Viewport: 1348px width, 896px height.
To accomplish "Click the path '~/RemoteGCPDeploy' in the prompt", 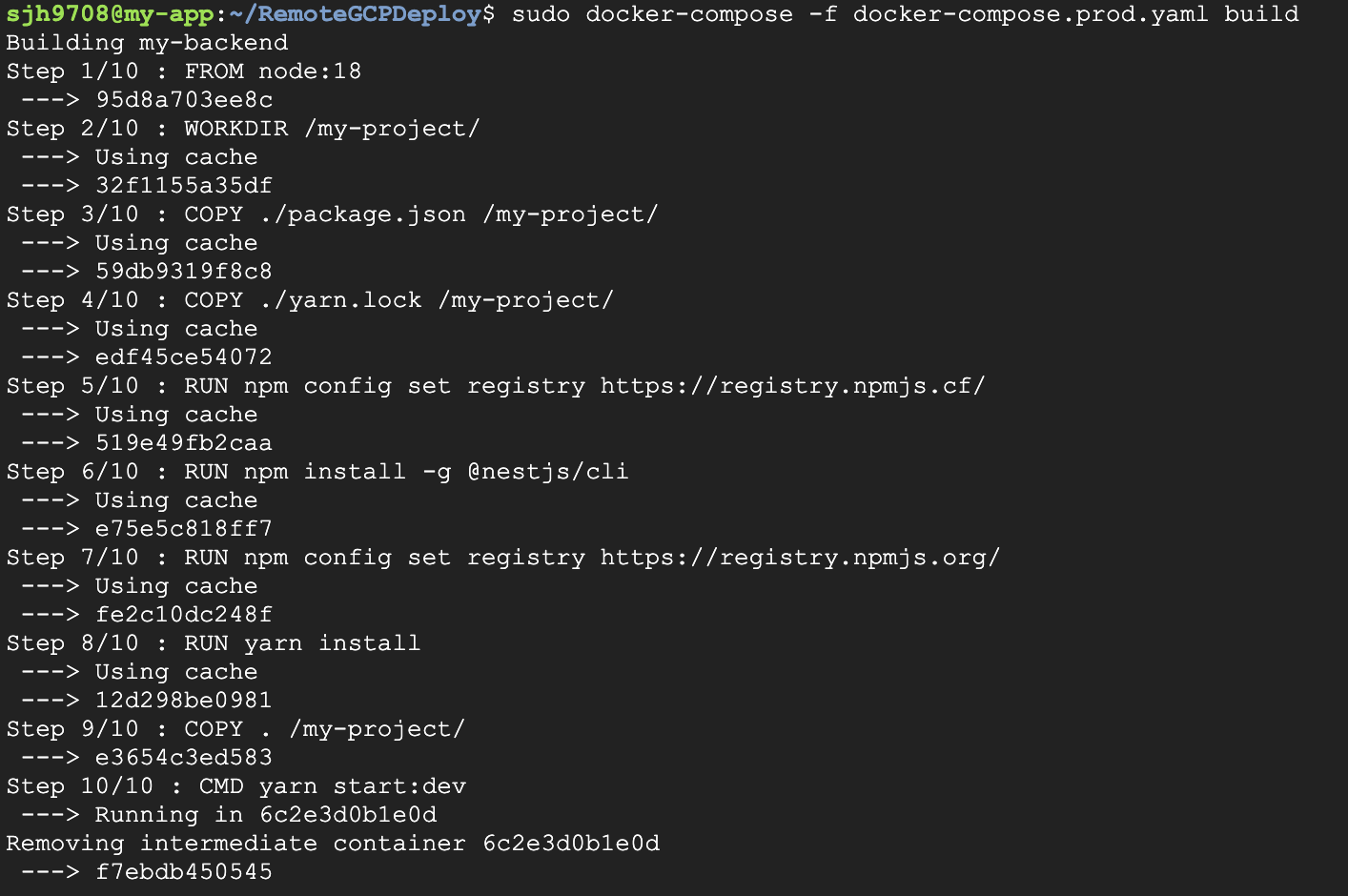I will [x=355, y=14].
